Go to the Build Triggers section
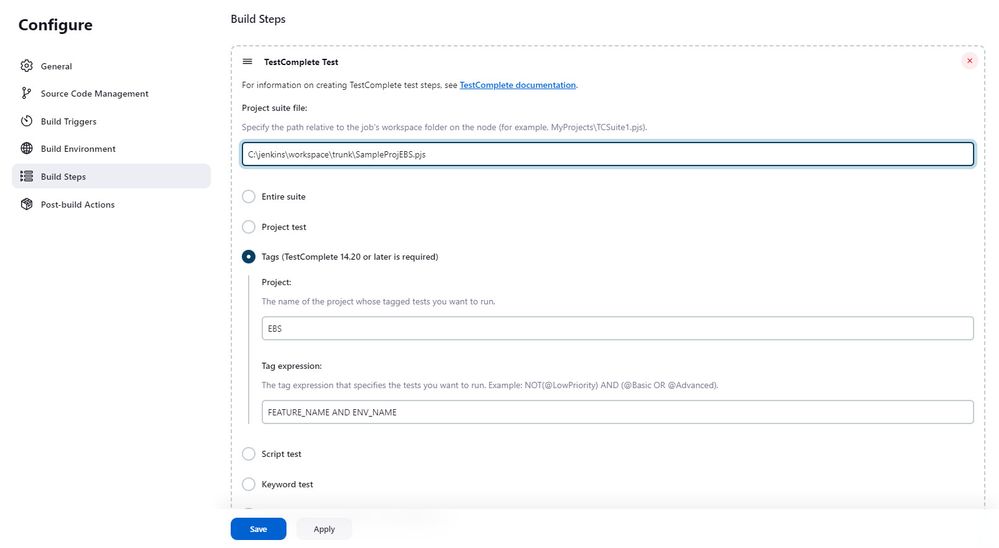The image size is (999, 548). click(69, 122)
